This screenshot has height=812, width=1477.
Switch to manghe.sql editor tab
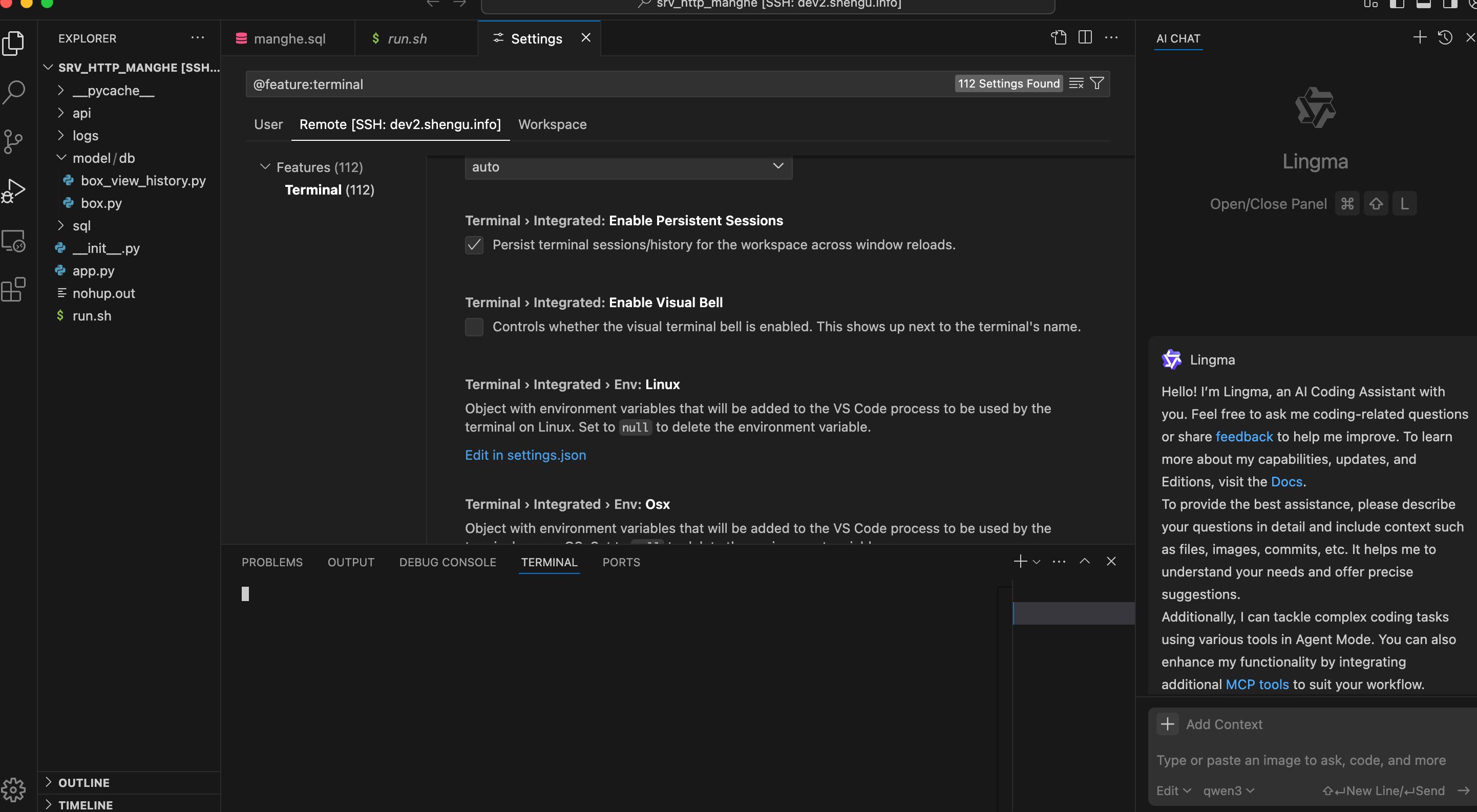(x=288, y=38)
